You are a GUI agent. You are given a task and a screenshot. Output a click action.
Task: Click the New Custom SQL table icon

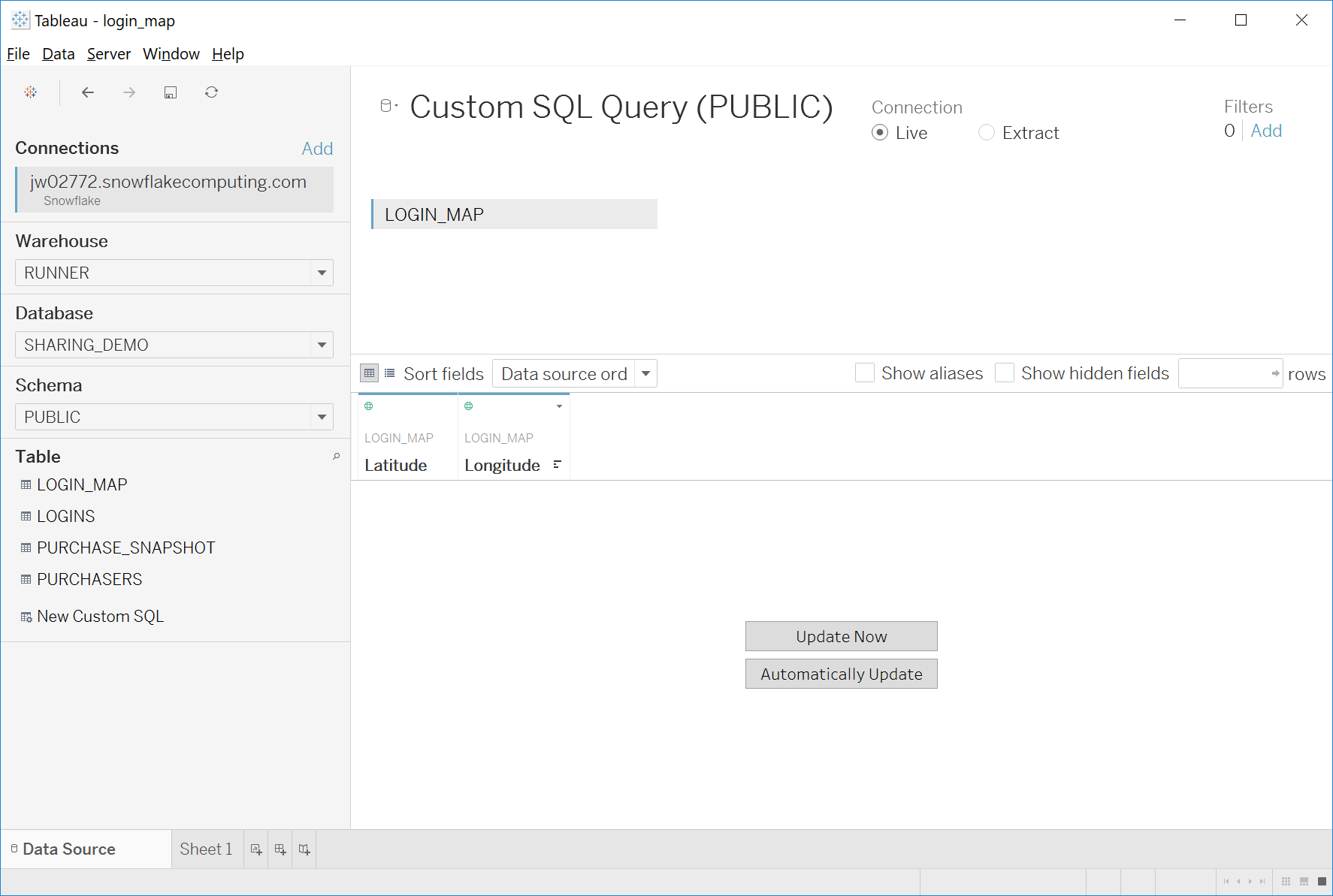pos(26,617)
